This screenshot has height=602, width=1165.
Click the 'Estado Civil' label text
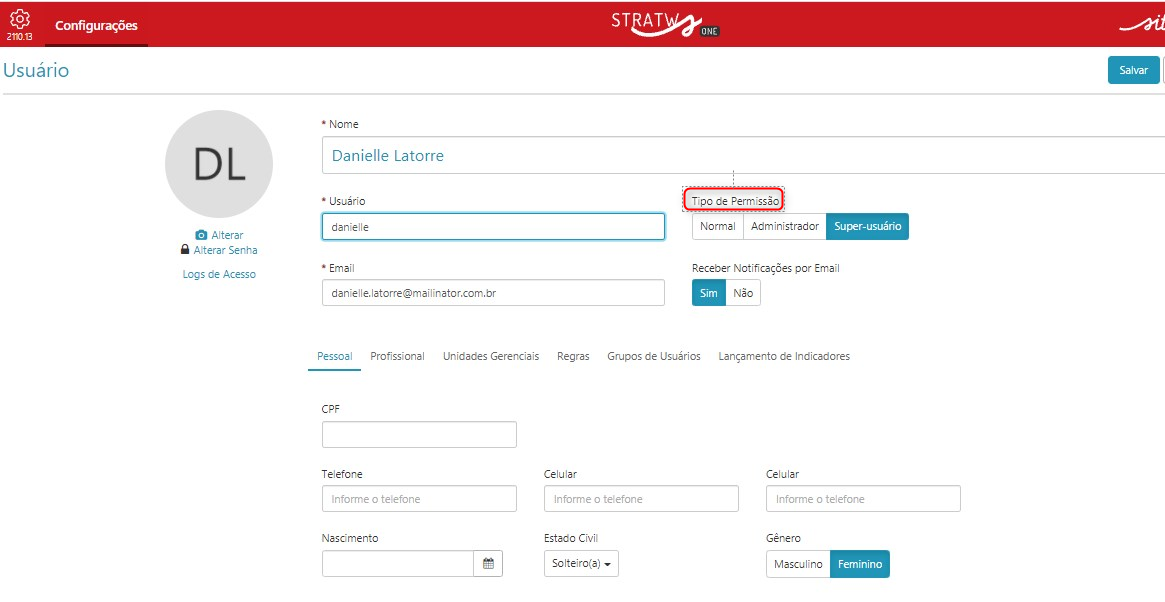pos(571,538)
